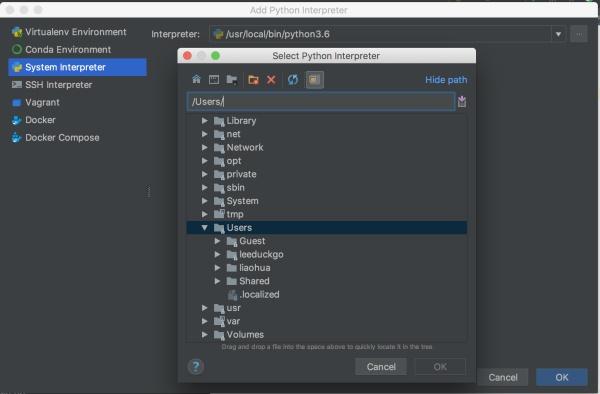This screenshot has width=600, height=394.
Task: Select the Library folder row
Action: (x=327, y=120)
